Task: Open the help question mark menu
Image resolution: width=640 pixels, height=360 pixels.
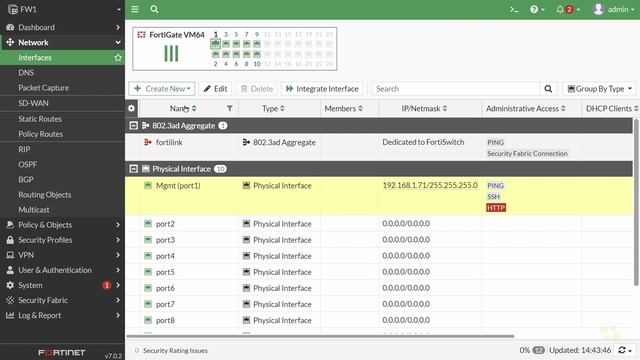Action: (x=537, y=9)
